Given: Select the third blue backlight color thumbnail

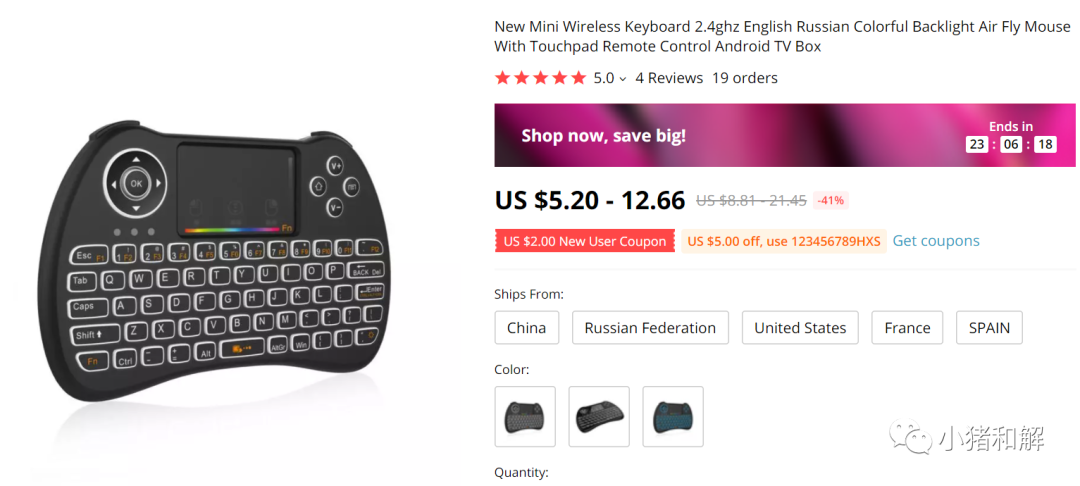Looking at the screenshot, I should 673,416.
